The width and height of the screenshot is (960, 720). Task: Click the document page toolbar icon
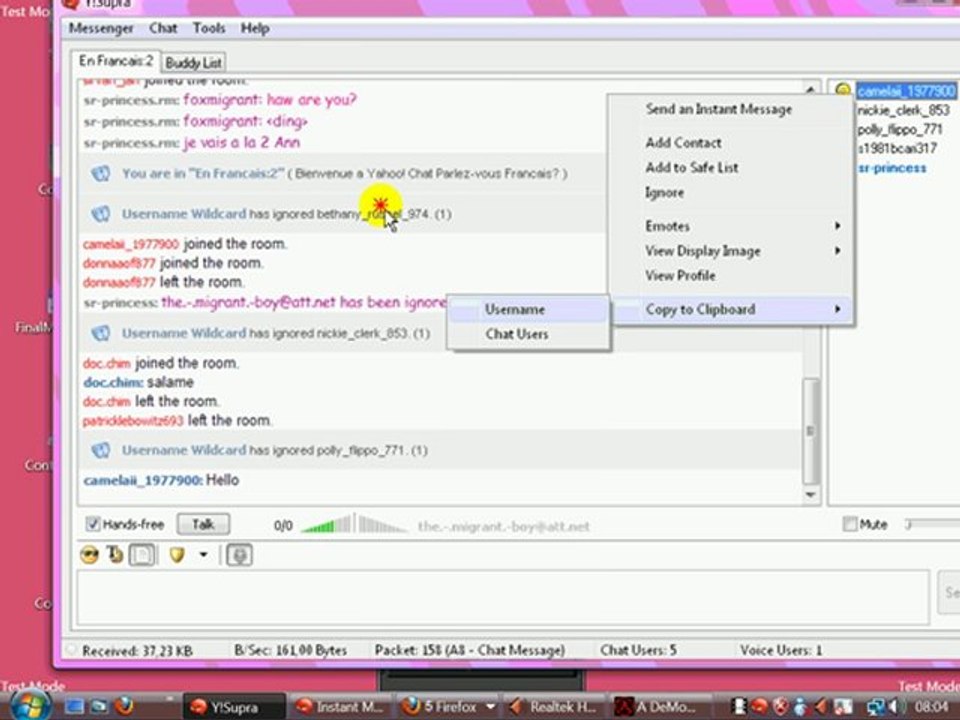click(142, 555)
